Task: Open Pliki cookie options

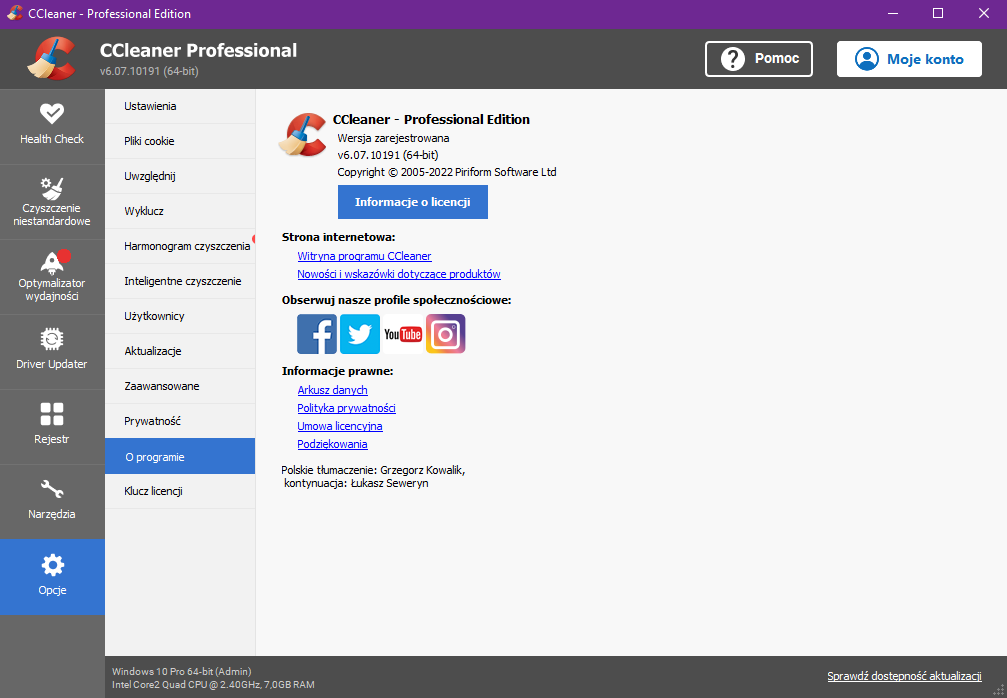Action: [180, 141]
